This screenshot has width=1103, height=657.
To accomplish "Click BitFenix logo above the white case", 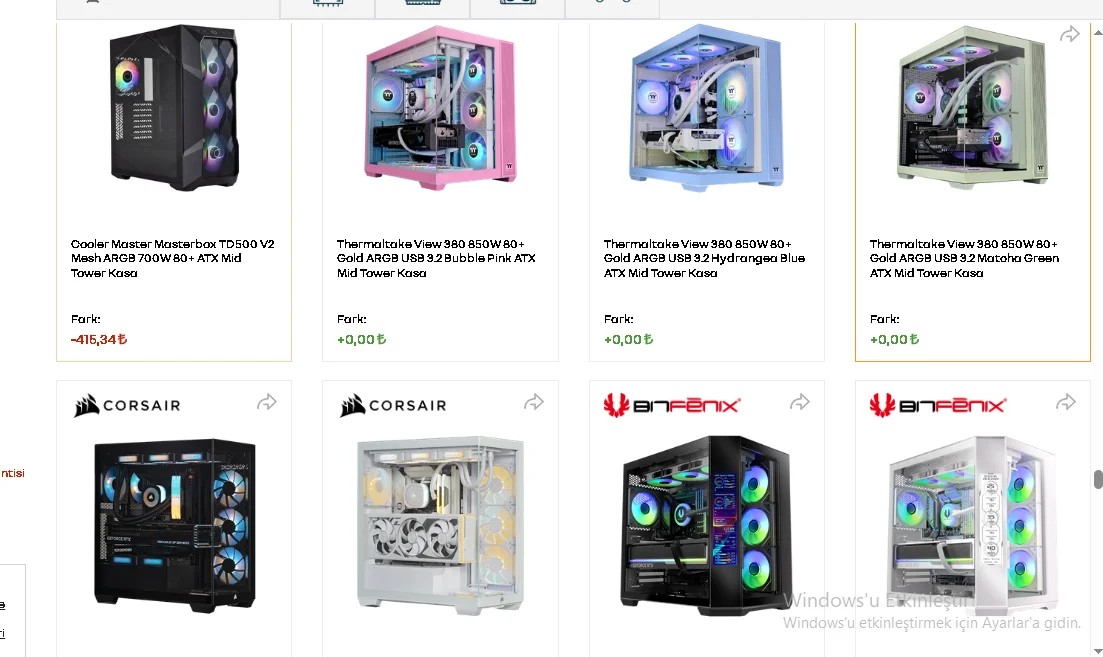I will click(x=938, y=405).
